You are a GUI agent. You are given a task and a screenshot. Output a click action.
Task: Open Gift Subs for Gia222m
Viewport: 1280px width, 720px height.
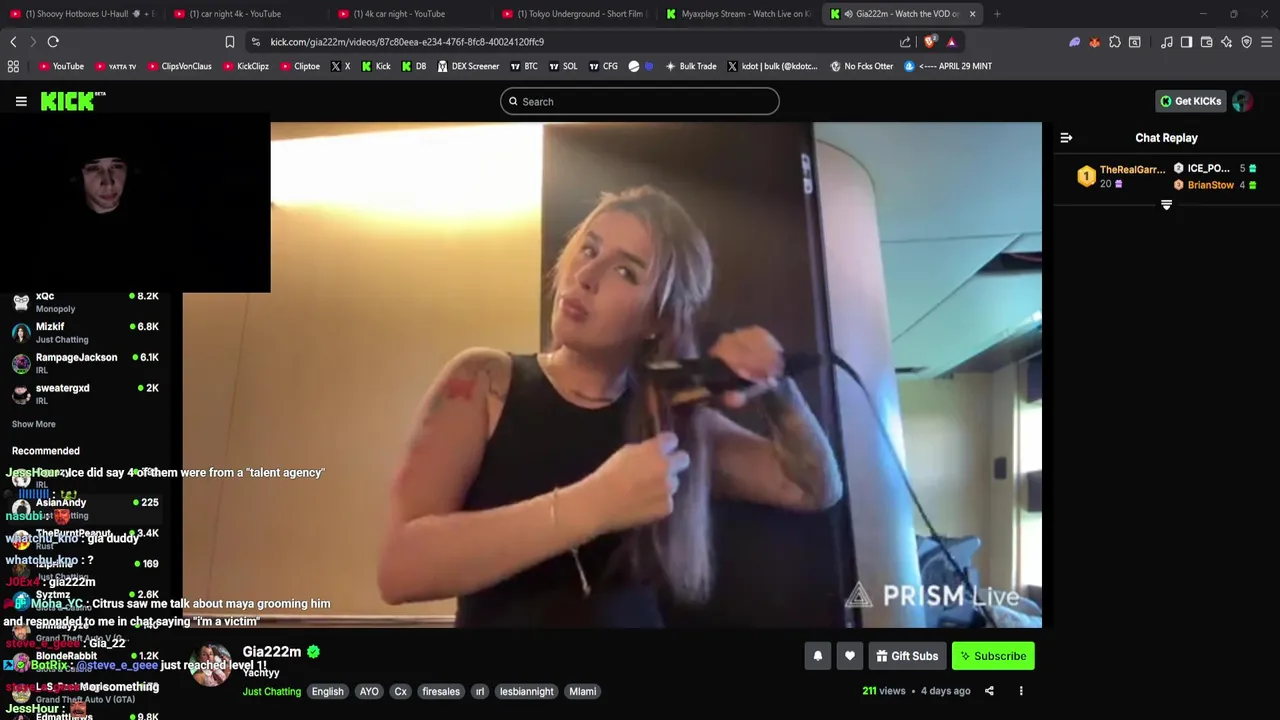[x=907, y=656]
